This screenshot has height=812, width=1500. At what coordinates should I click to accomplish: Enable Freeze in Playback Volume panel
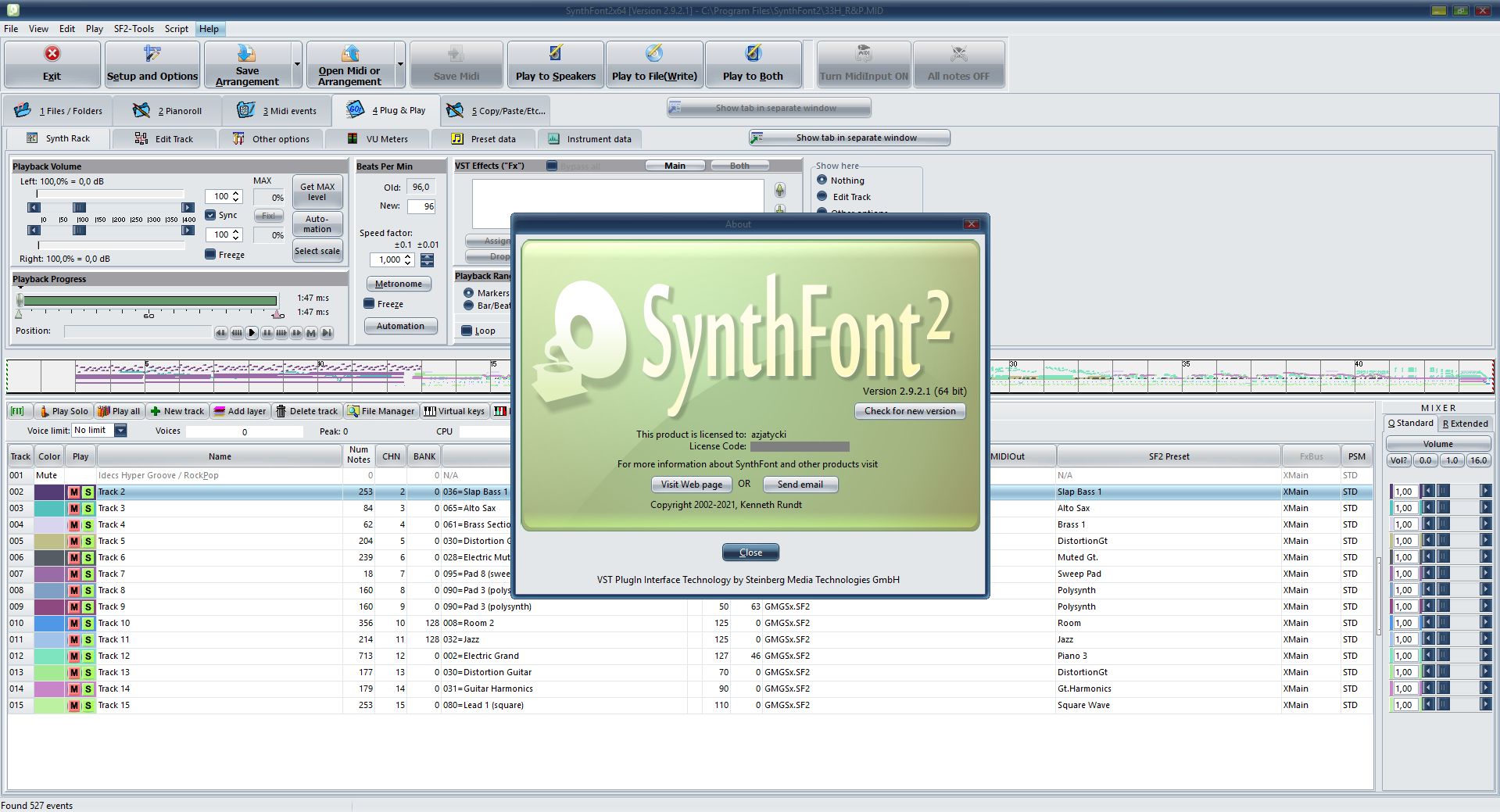[x=210, y=254]
